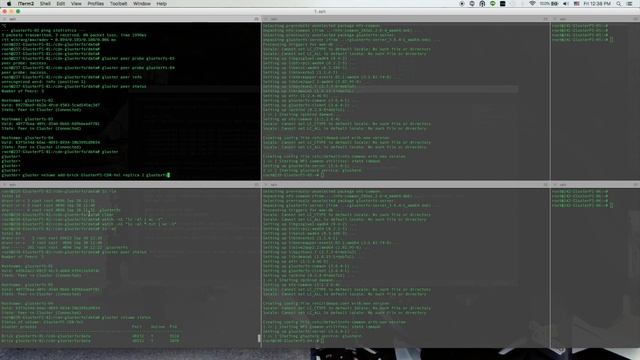This screenshot has height=360, width=640.
Task: Open the iTerm2 application menu
Action: click(x=25, y=4)
